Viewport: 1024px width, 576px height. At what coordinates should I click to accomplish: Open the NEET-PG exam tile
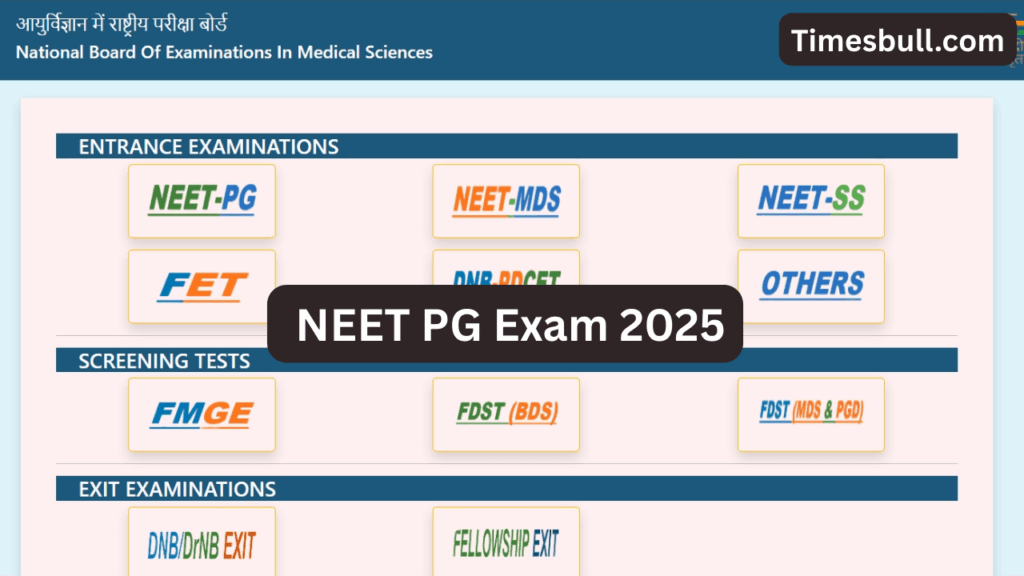click(x=202, y=201)
